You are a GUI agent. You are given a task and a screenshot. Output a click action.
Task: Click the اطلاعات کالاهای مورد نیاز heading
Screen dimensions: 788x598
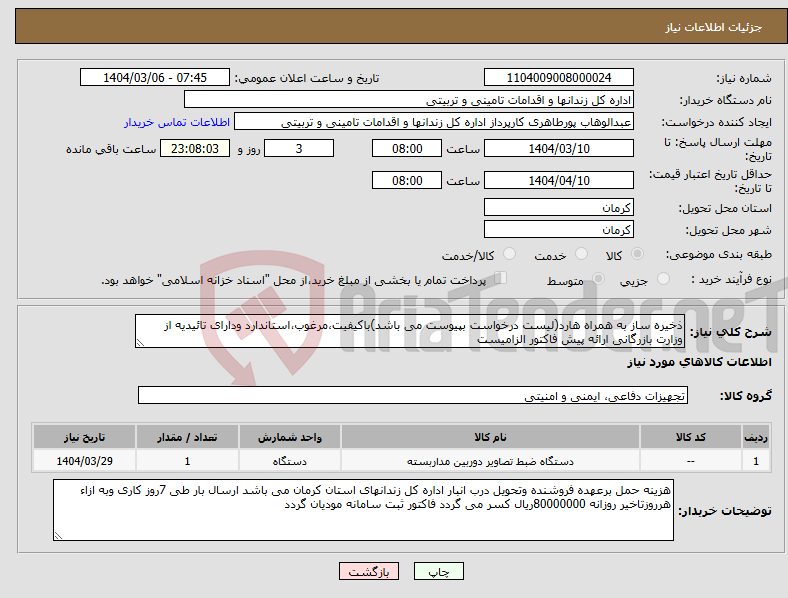point(699,362)
